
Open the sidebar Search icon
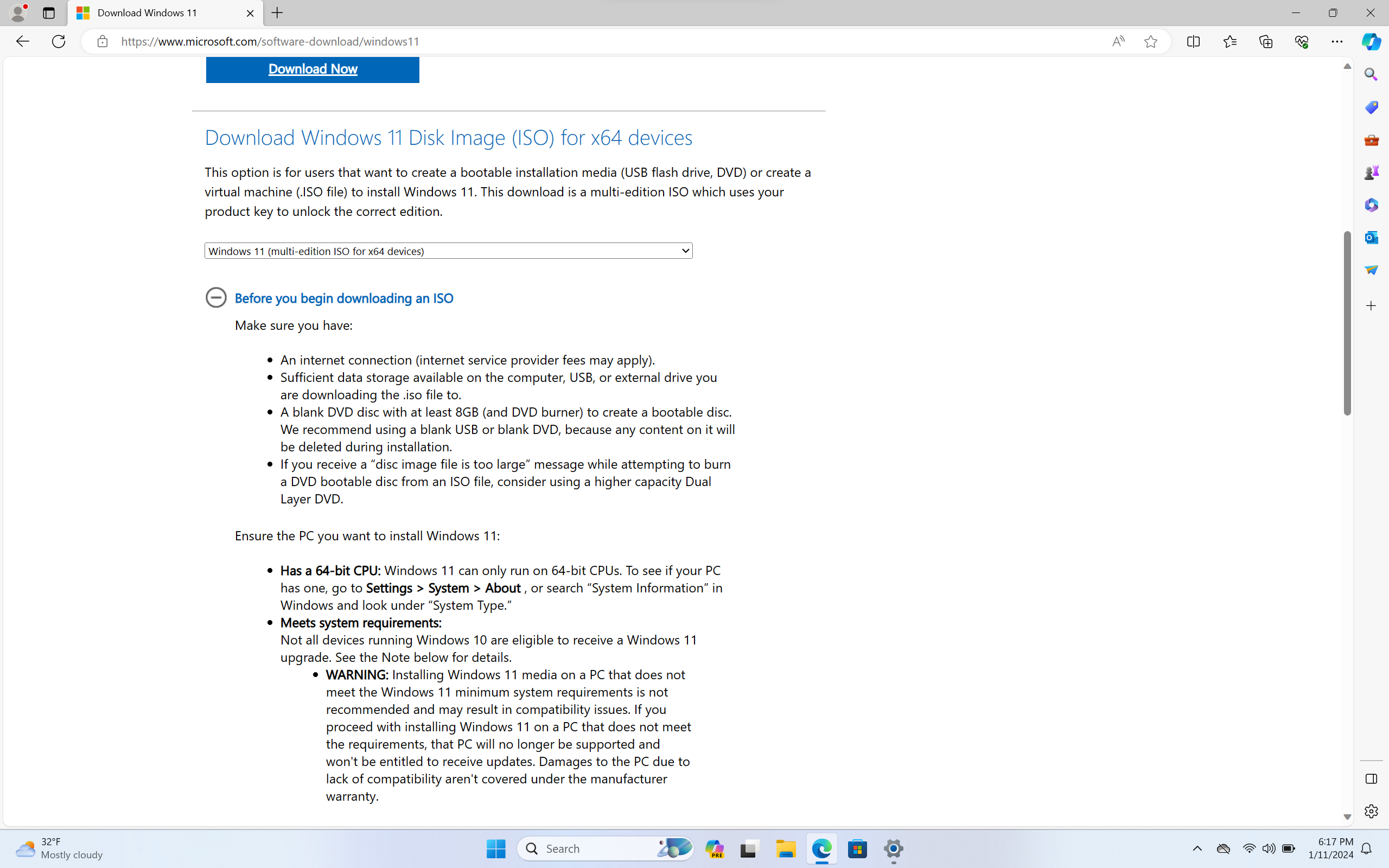pos(1371,75)
